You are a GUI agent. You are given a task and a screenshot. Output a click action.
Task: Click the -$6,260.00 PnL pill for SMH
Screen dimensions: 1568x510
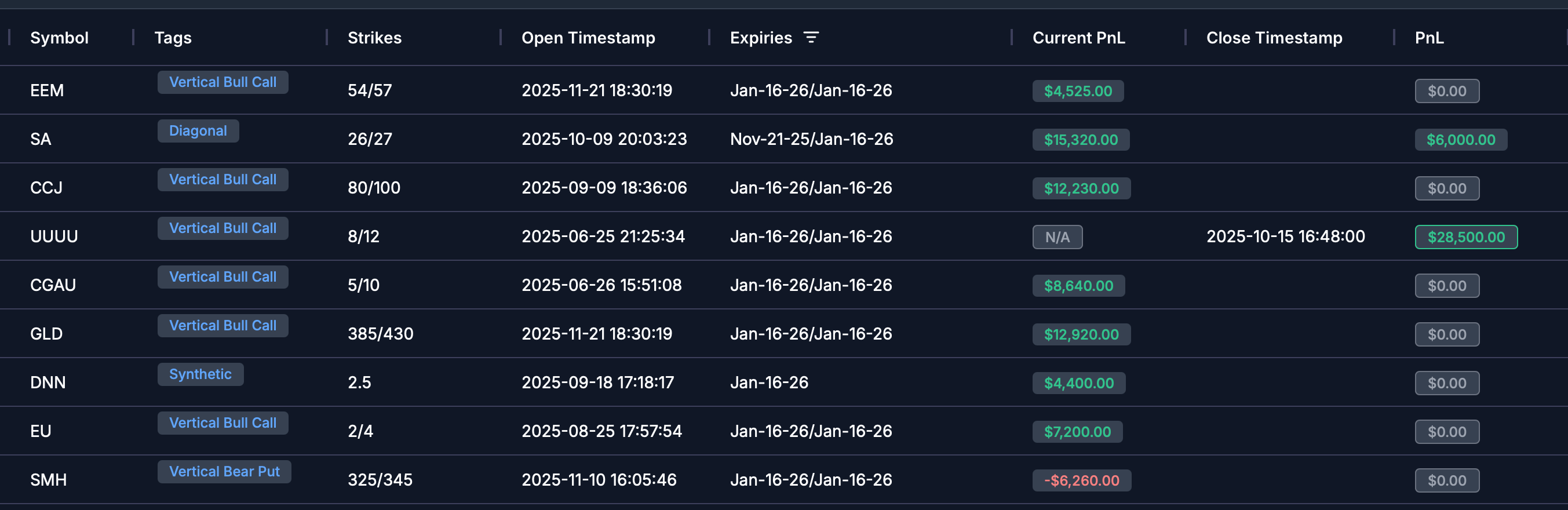(1081, 479)
